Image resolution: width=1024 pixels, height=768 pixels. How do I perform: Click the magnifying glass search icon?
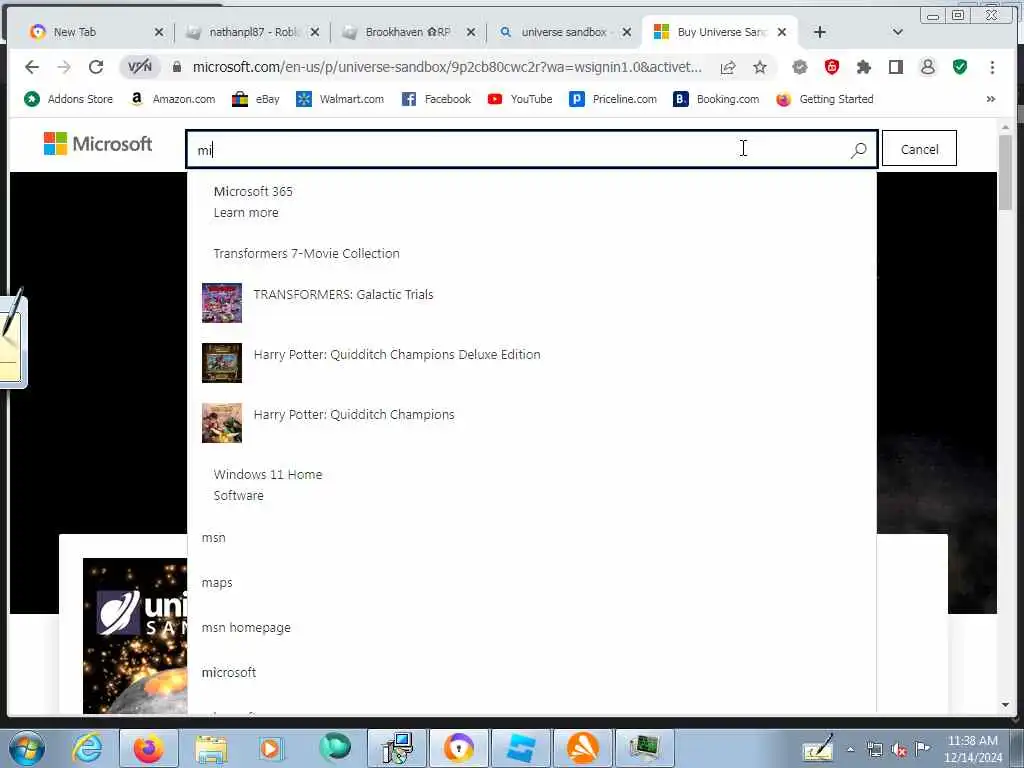[859, 150]
